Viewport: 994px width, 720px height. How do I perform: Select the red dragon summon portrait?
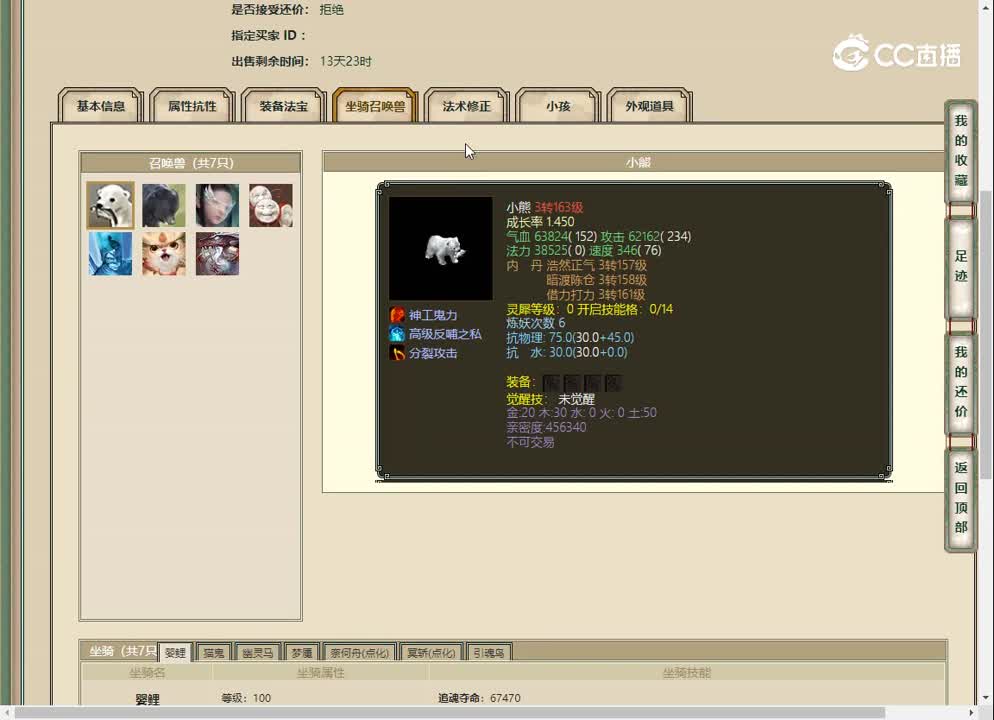point(217,254)
